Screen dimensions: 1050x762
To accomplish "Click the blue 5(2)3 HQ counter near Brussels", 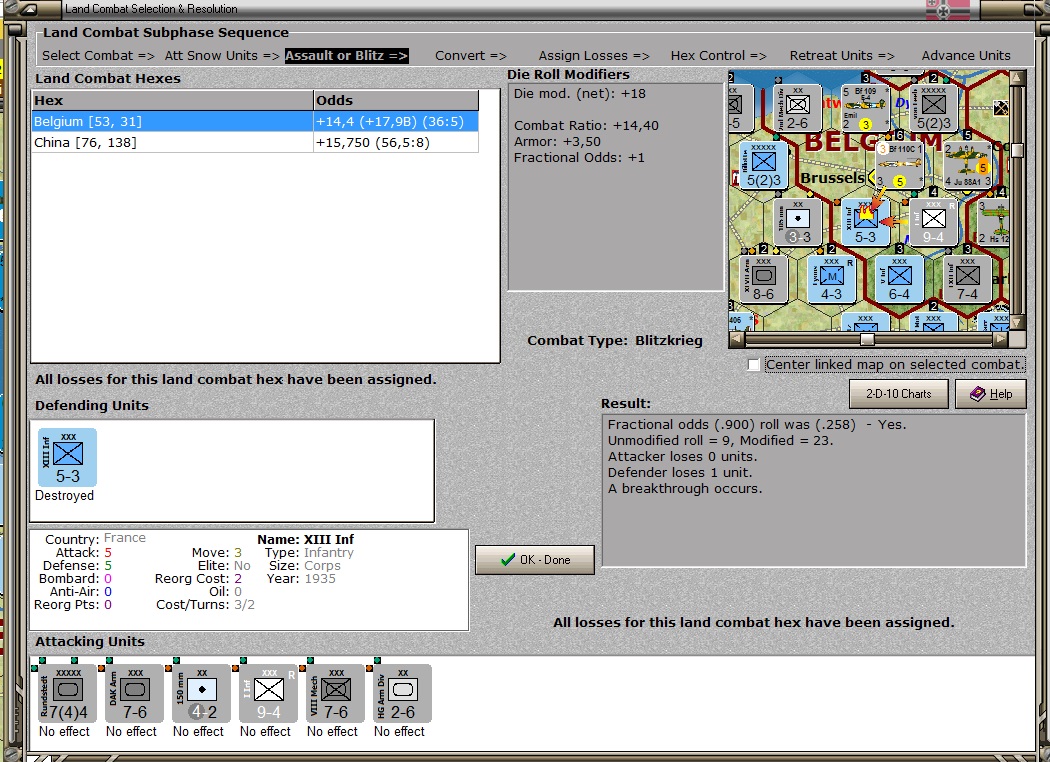I will coord(763,165).
